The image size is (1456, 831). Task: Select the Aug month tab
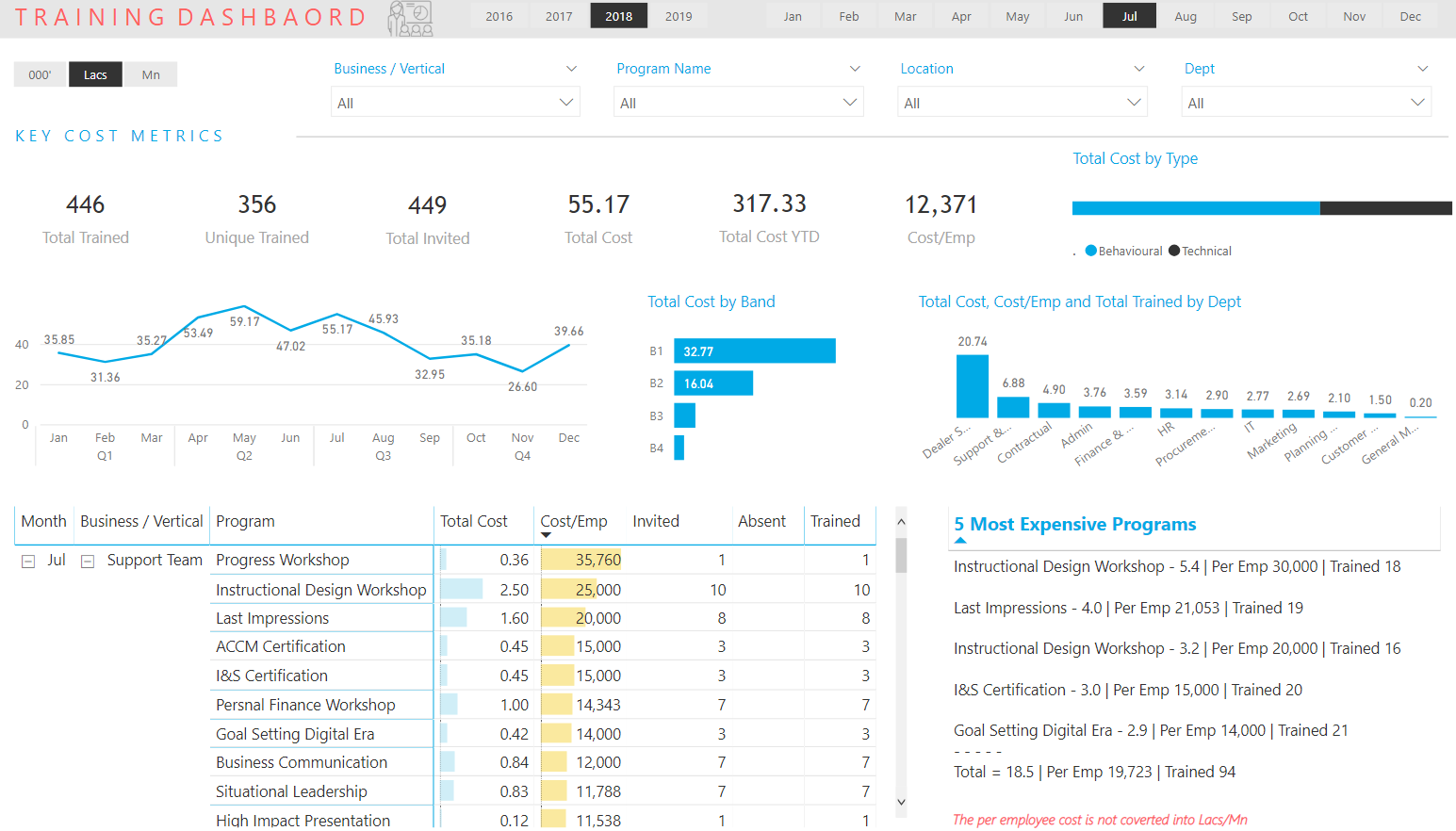click(1186, 16)
